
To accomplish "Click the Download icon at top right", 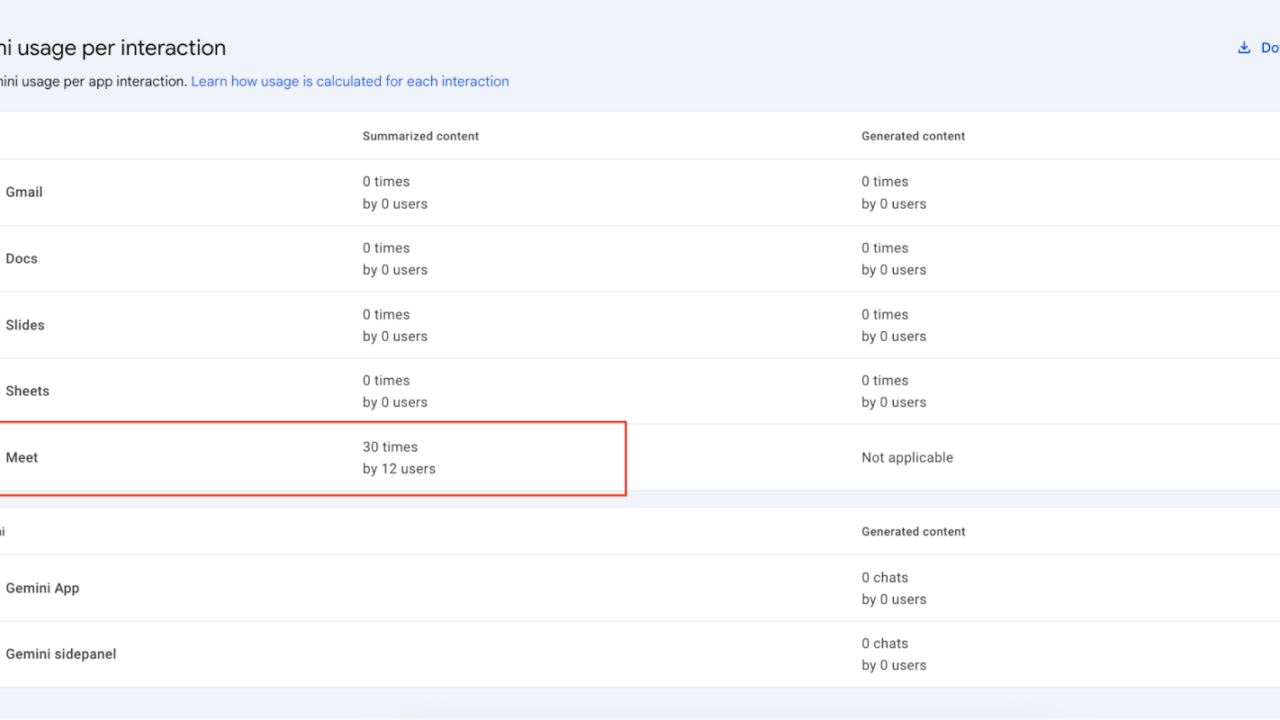I will (1244, 47).
